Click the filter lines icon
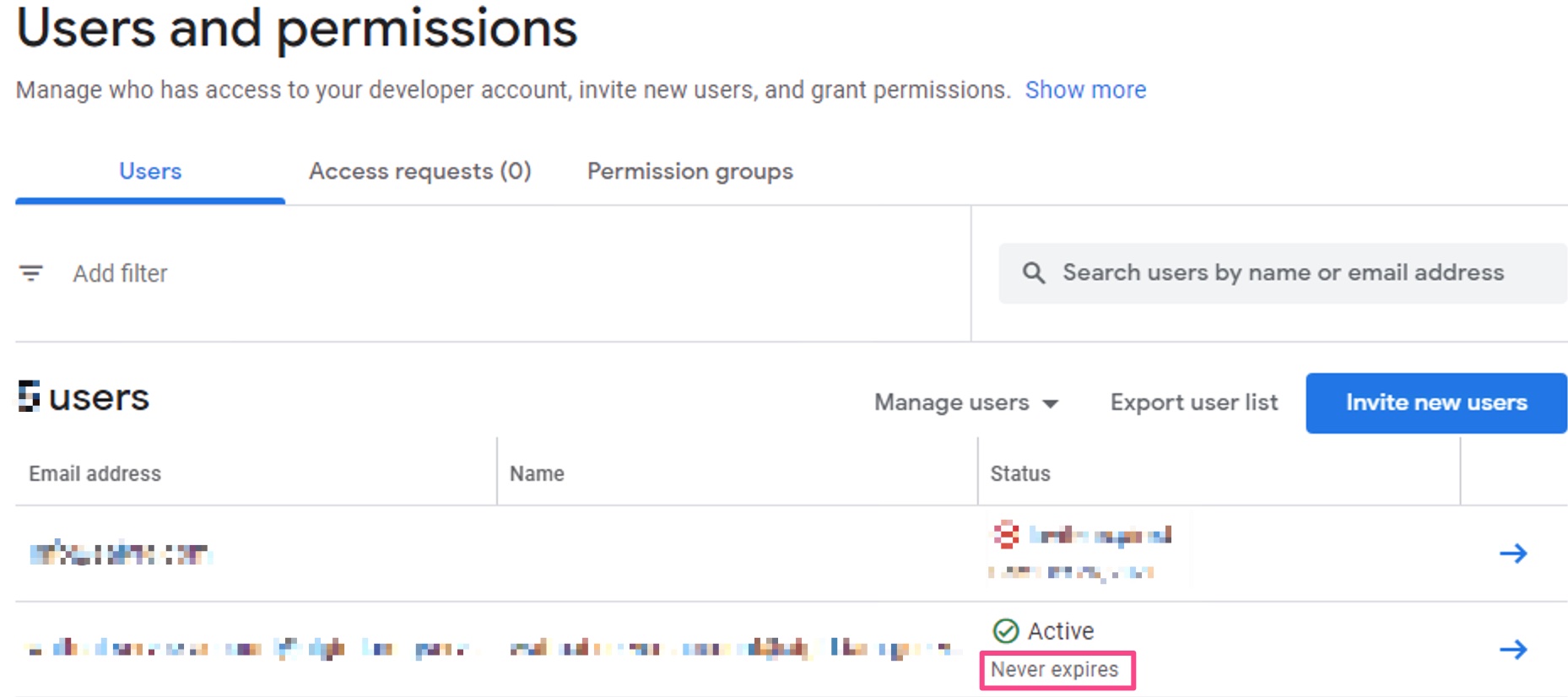 [x=31, y=273]
